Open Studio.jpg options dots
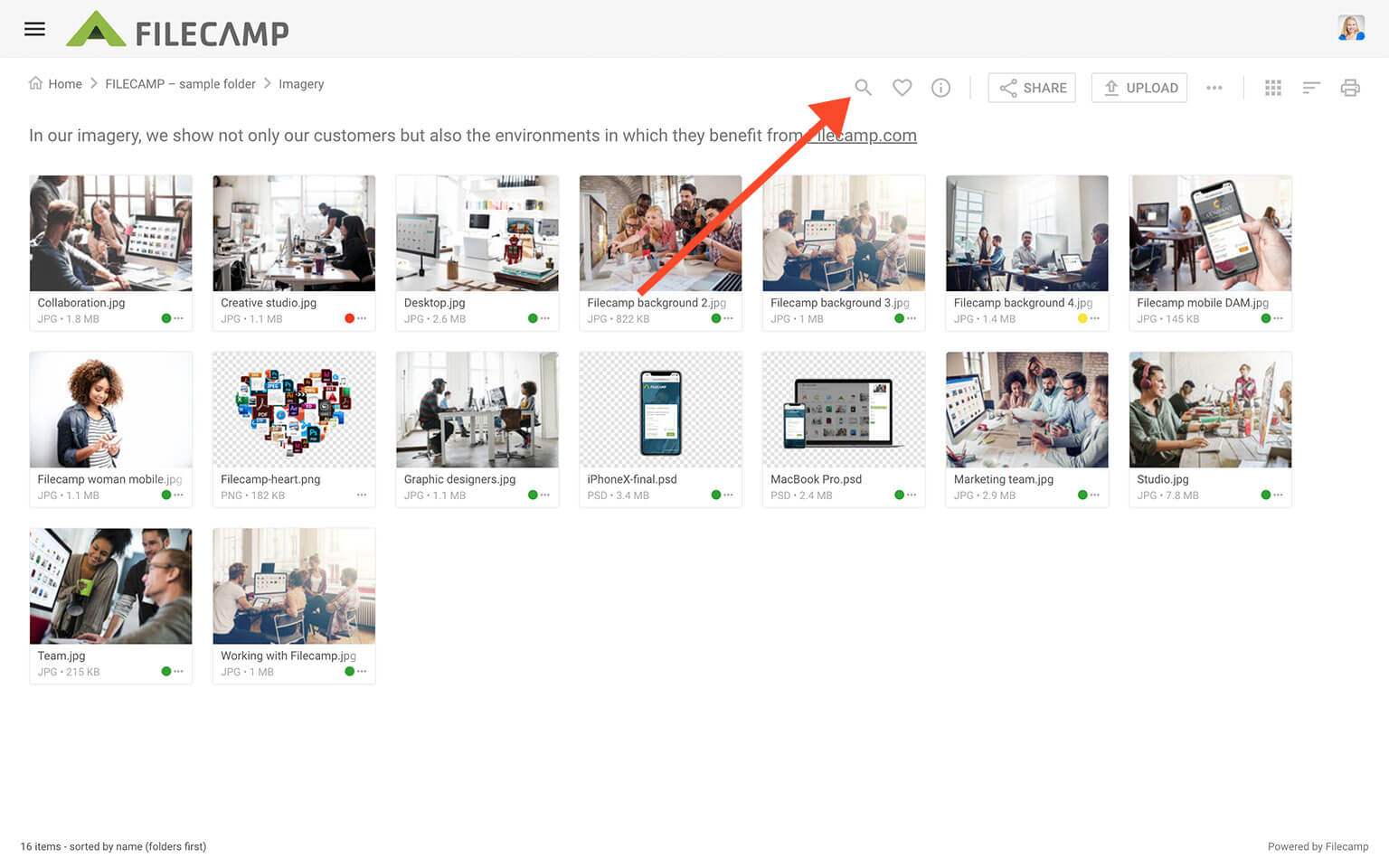 [1278, 495]
